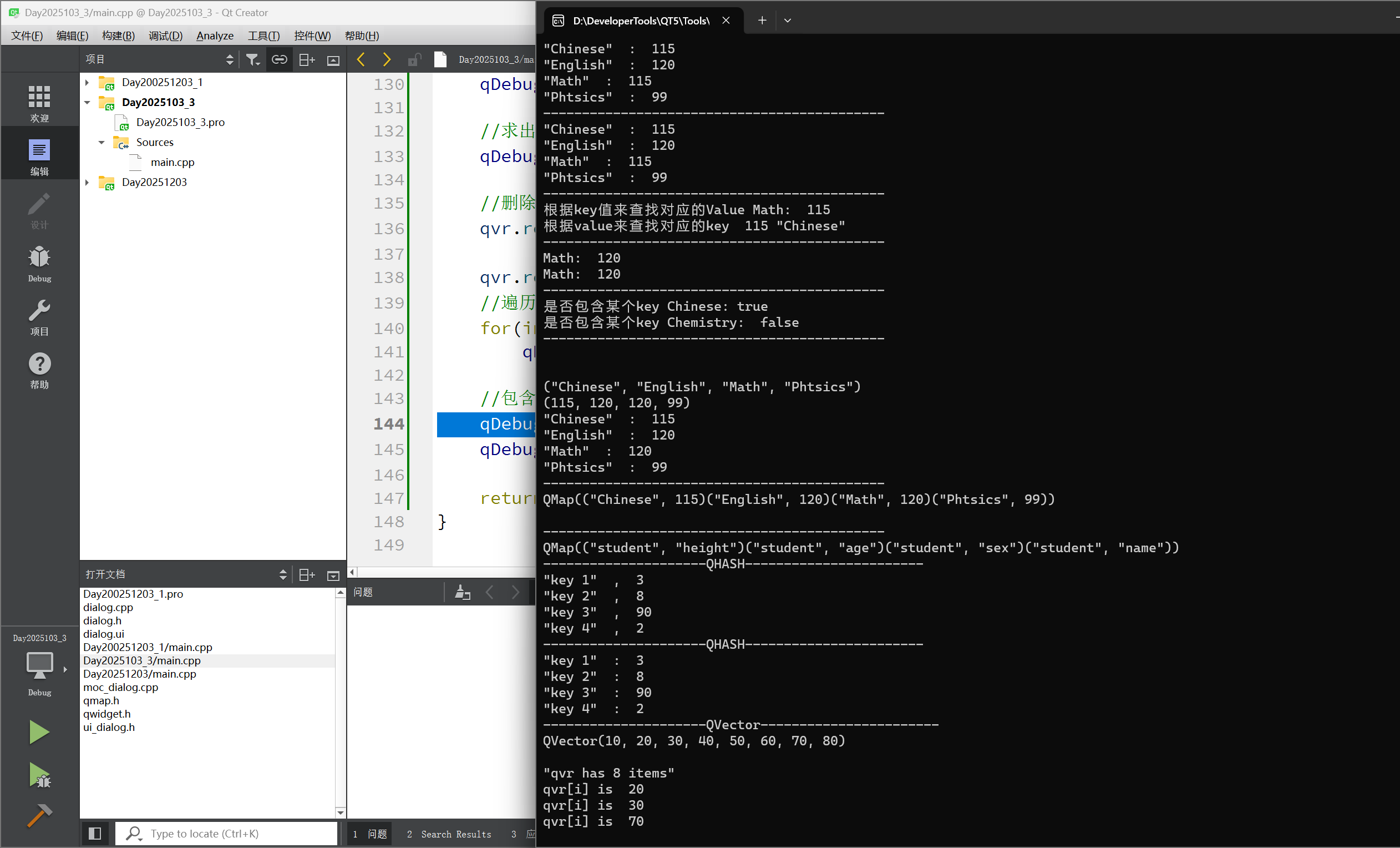Click the open documents vertical scrollbar
The height and width of the screenshot is (848, 1400).
(341, 702)
